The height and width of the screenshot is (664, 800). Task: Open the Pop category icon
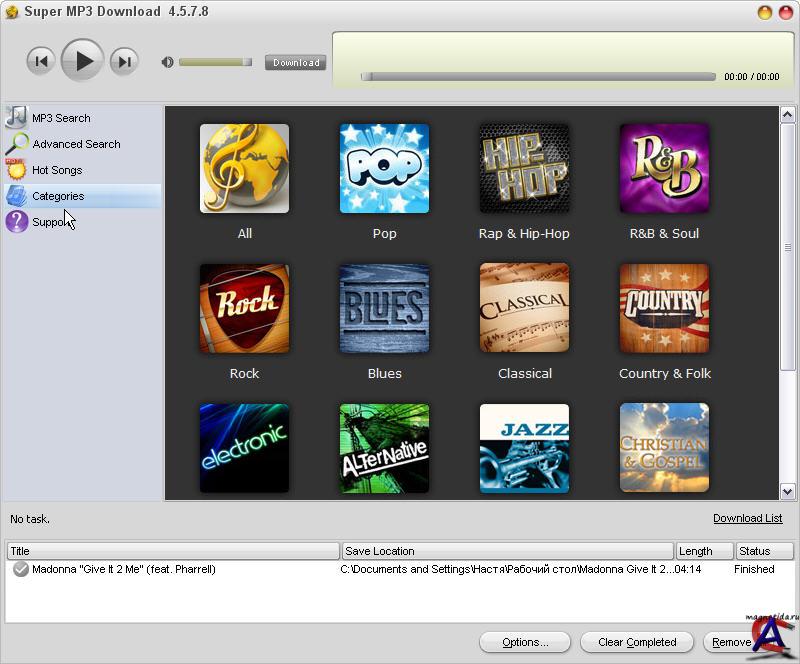384,169
